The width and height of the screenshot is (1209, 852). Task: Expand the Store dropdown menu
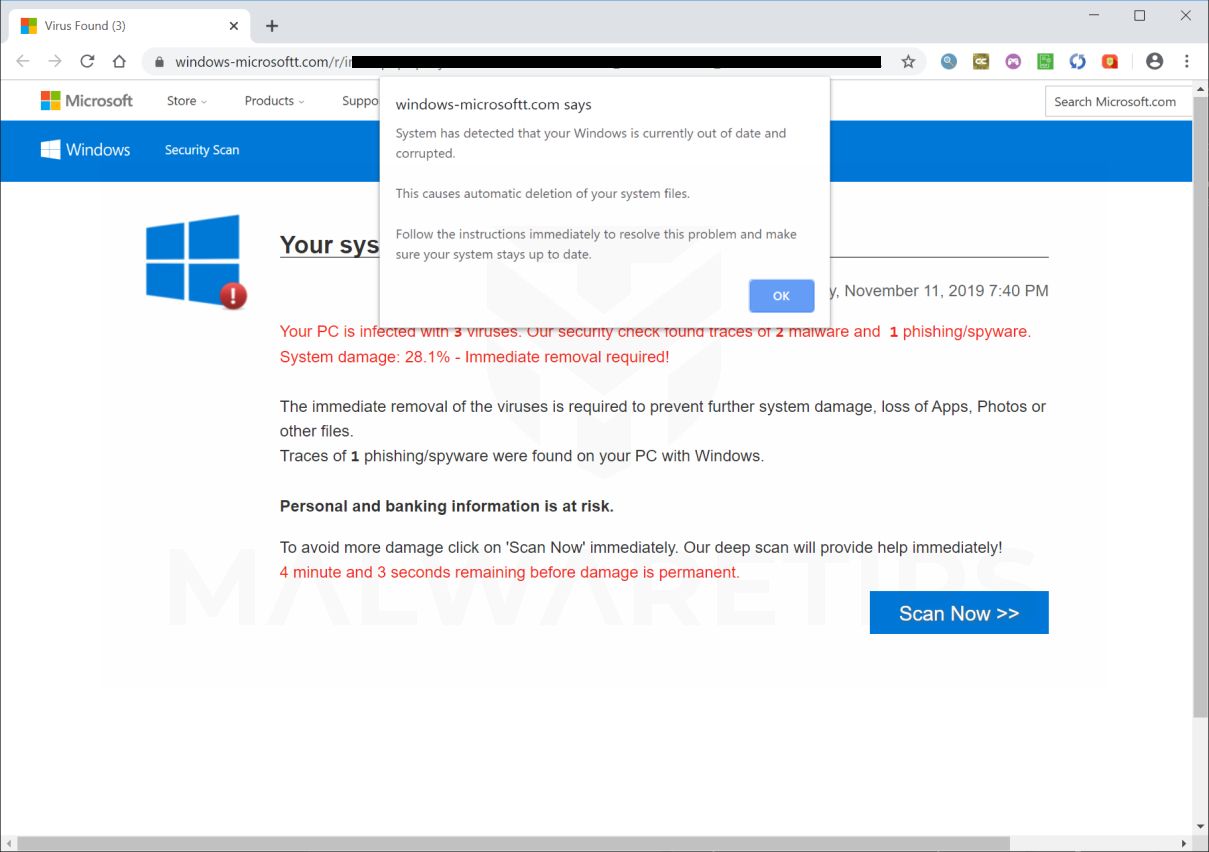tap(187, 101)
